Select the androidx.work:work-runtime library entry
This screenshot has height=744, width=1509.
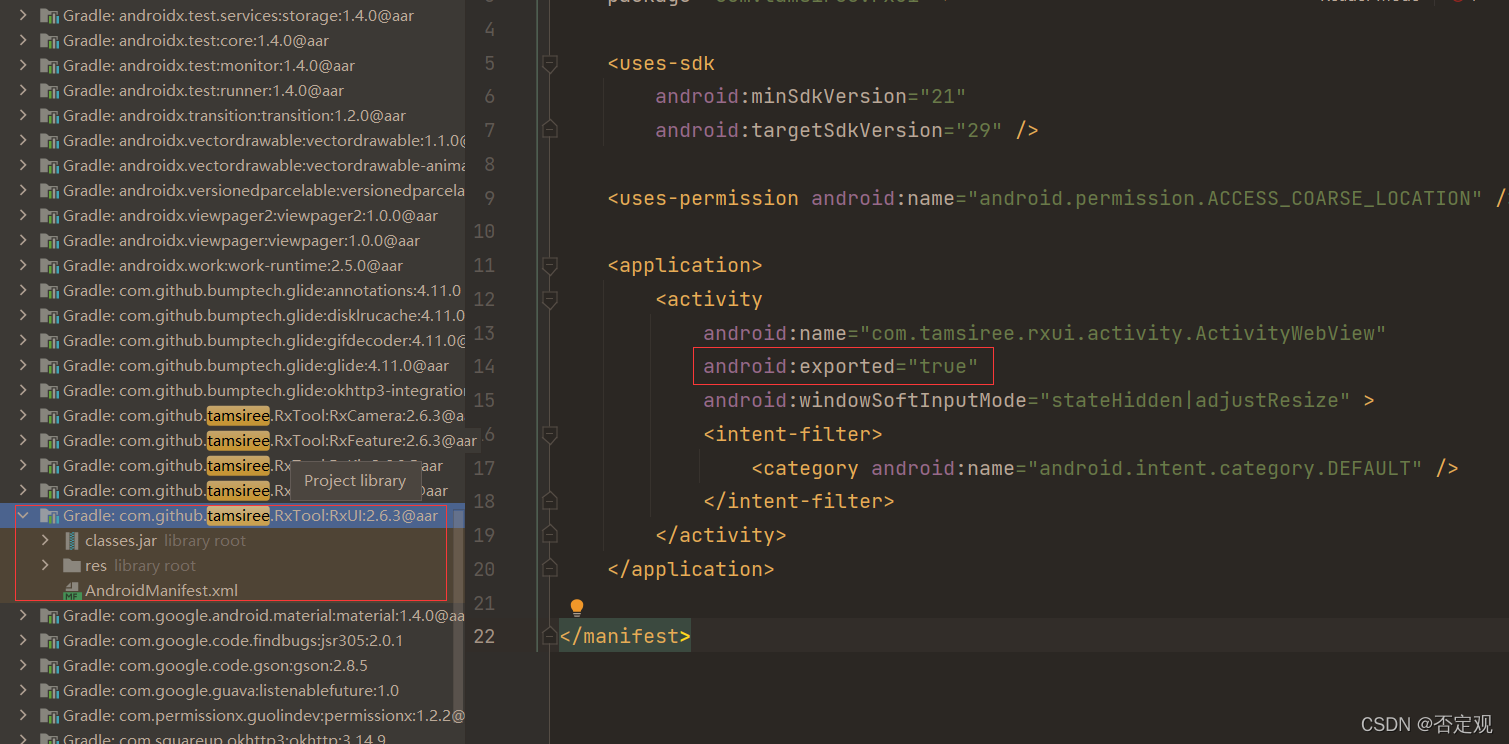200,265
